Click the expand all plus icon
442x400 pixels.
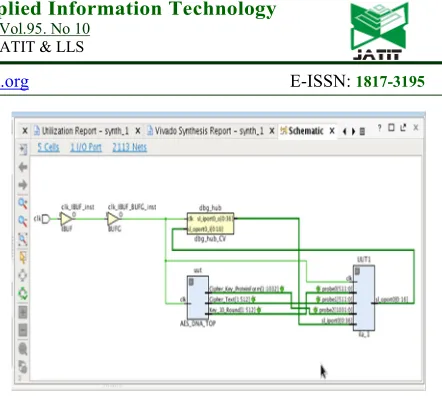[x=23, y=312]
